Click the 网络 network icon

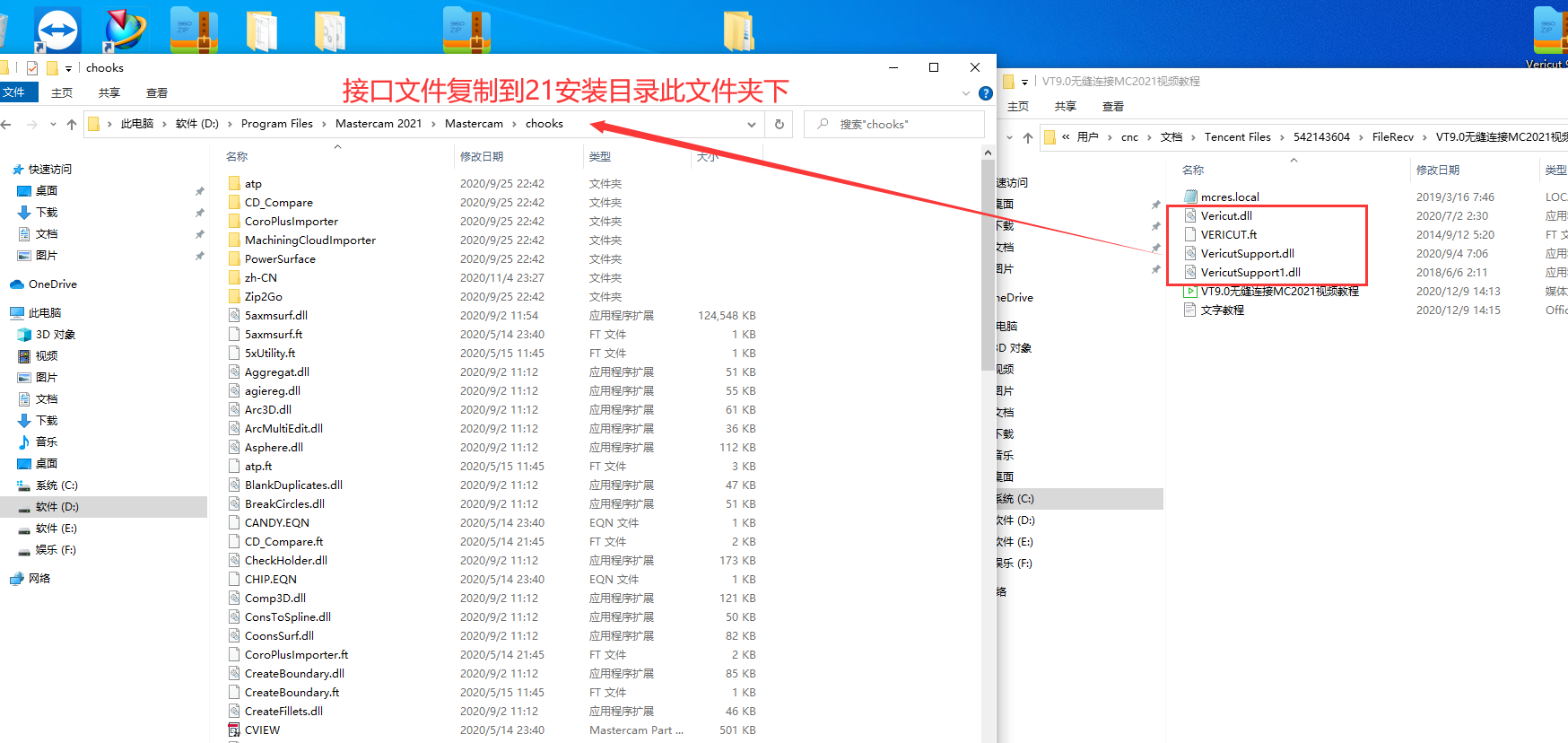pyautogui.click(x=16, y=579)
